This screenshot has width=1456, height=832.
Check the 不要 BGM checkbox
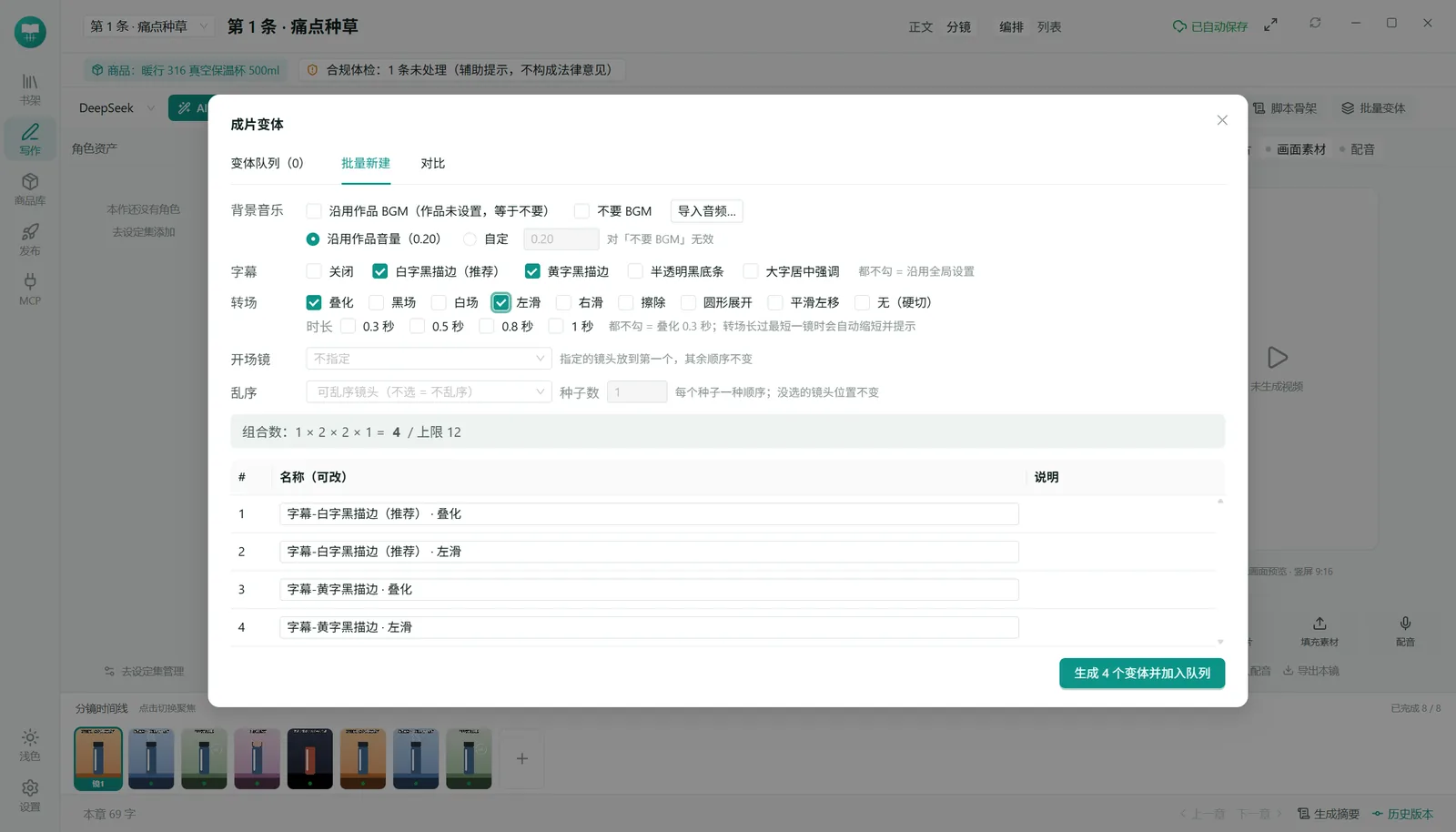pyautogui.click(x=581, y=211)
